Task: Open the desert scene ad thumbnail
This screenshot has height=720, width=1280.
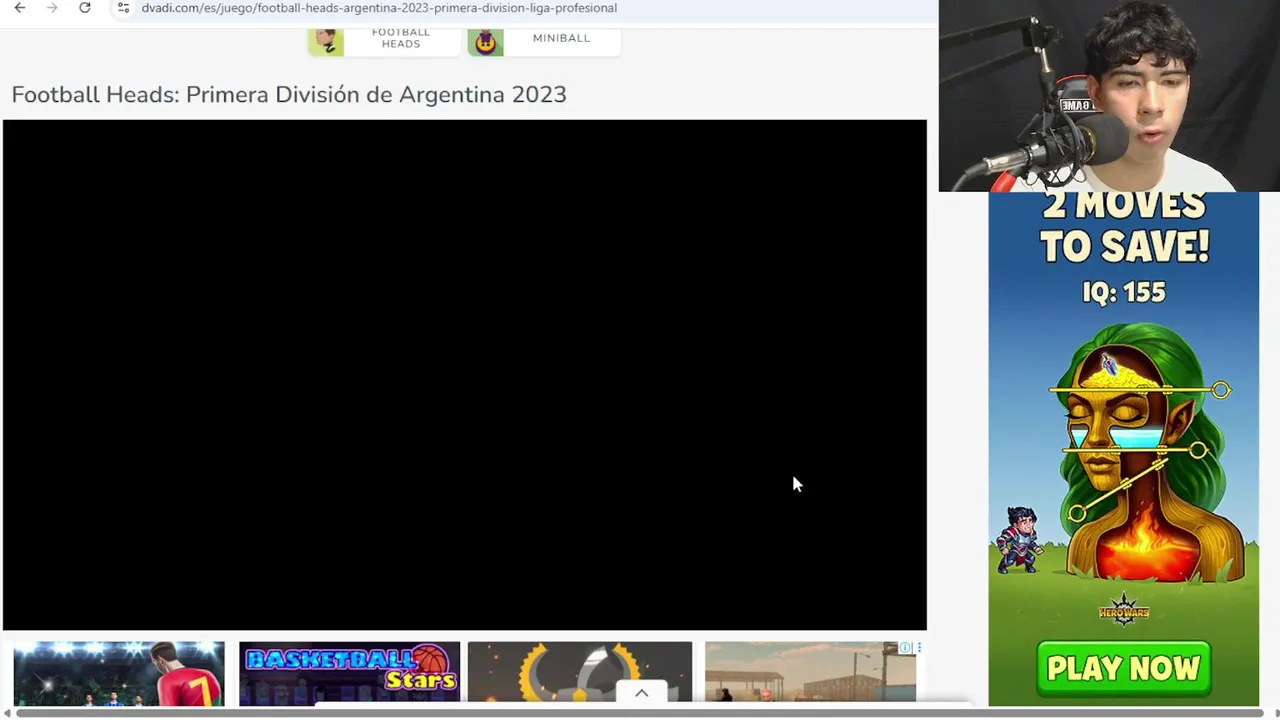Action: tap(810, 674)
